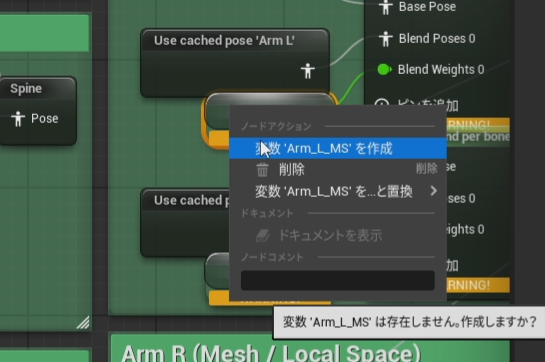Click the Blend Poses 0 pin icon

tap(385, 39)
